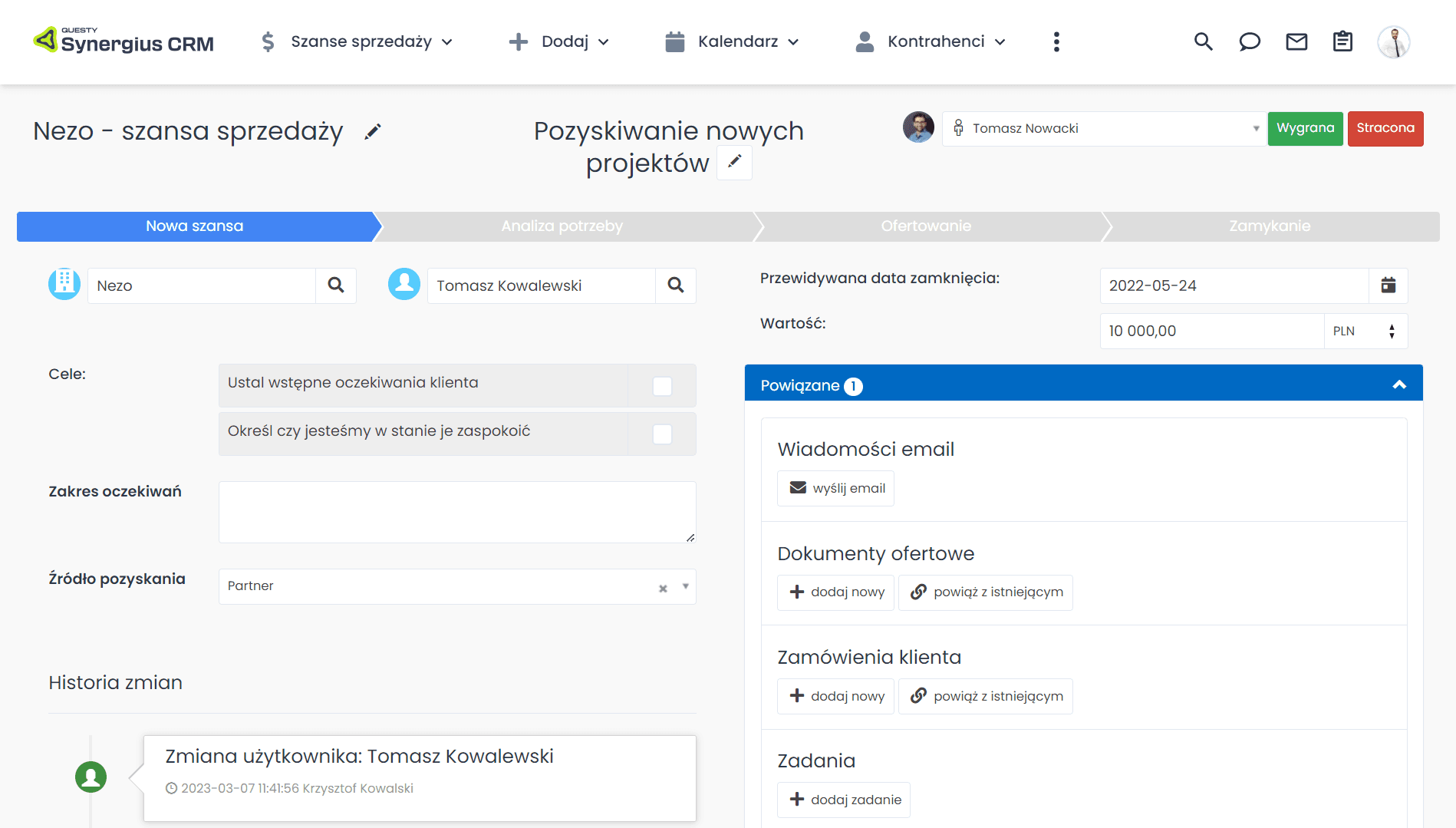The image size is (1456, 828).
Task: Open calendar picker for Przewidywana data zamknięcia
Action: [x=1388, y=285]
